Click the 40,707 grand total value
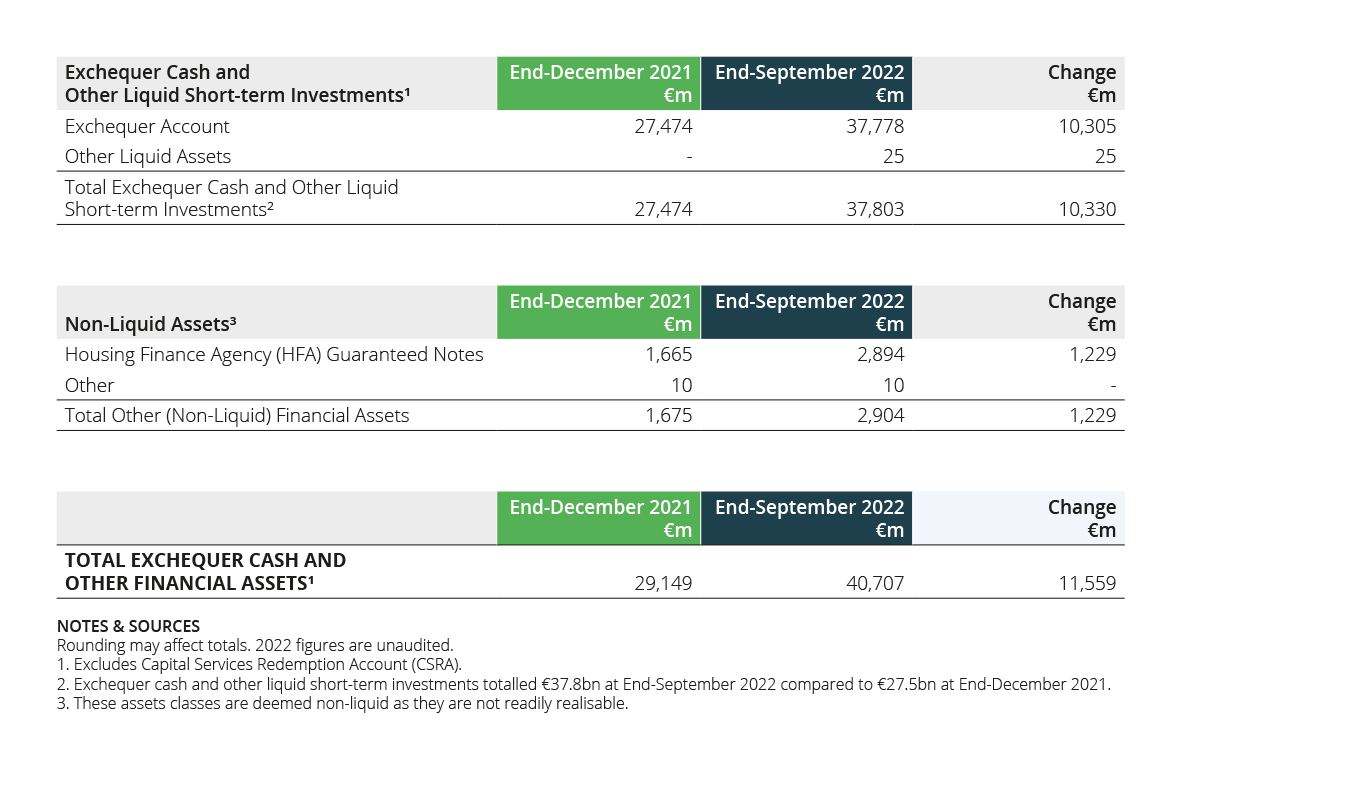 (875, 583)
